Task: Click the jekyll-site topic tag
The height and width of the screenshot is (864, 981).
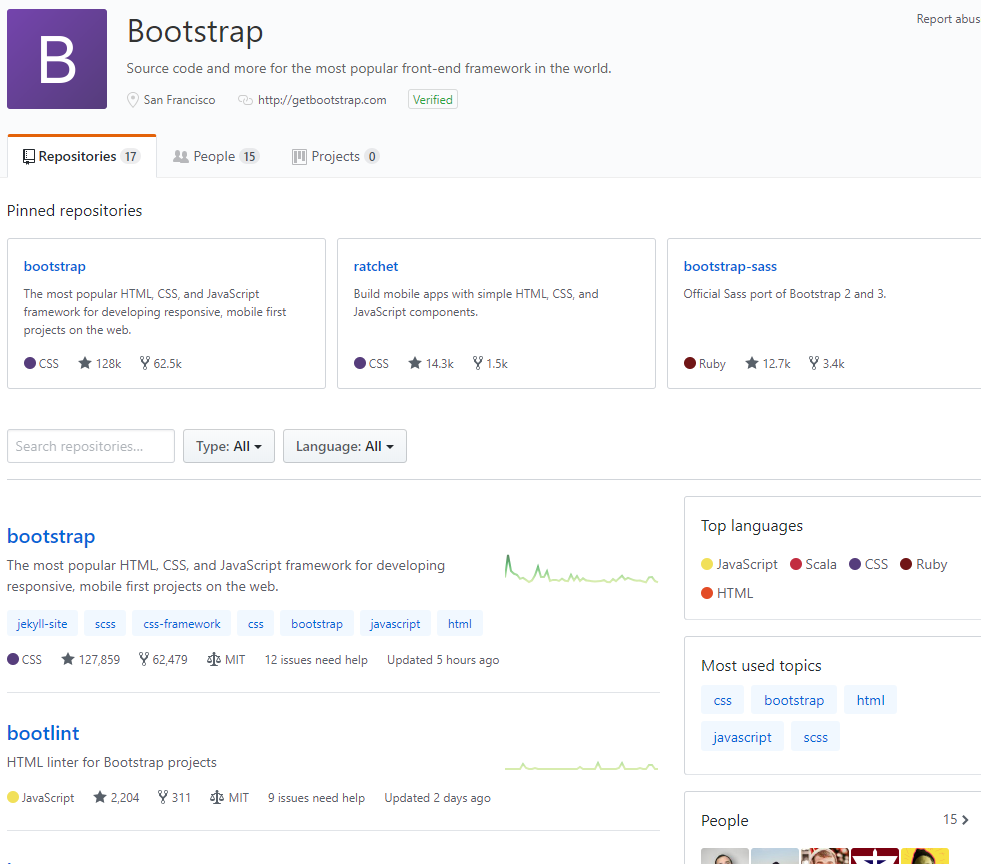Action: click(x=42, y=624)
